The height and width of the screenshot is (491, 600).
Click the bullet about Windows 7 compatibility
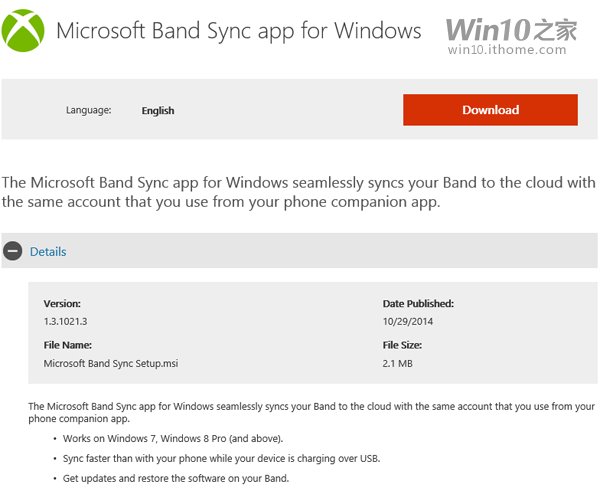pos(173,439)
